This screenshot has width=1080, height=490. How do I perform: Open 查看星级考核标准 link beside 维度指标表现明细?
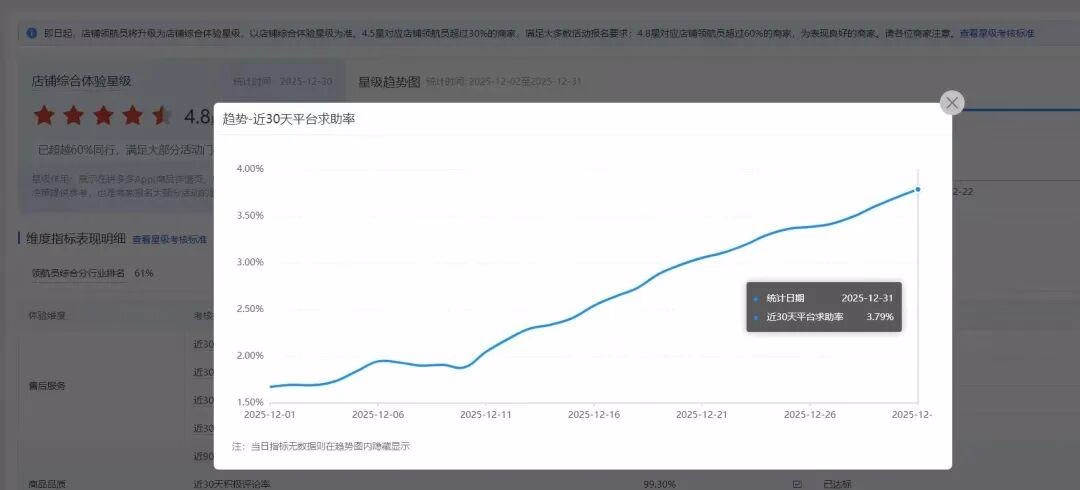[169, 240]
